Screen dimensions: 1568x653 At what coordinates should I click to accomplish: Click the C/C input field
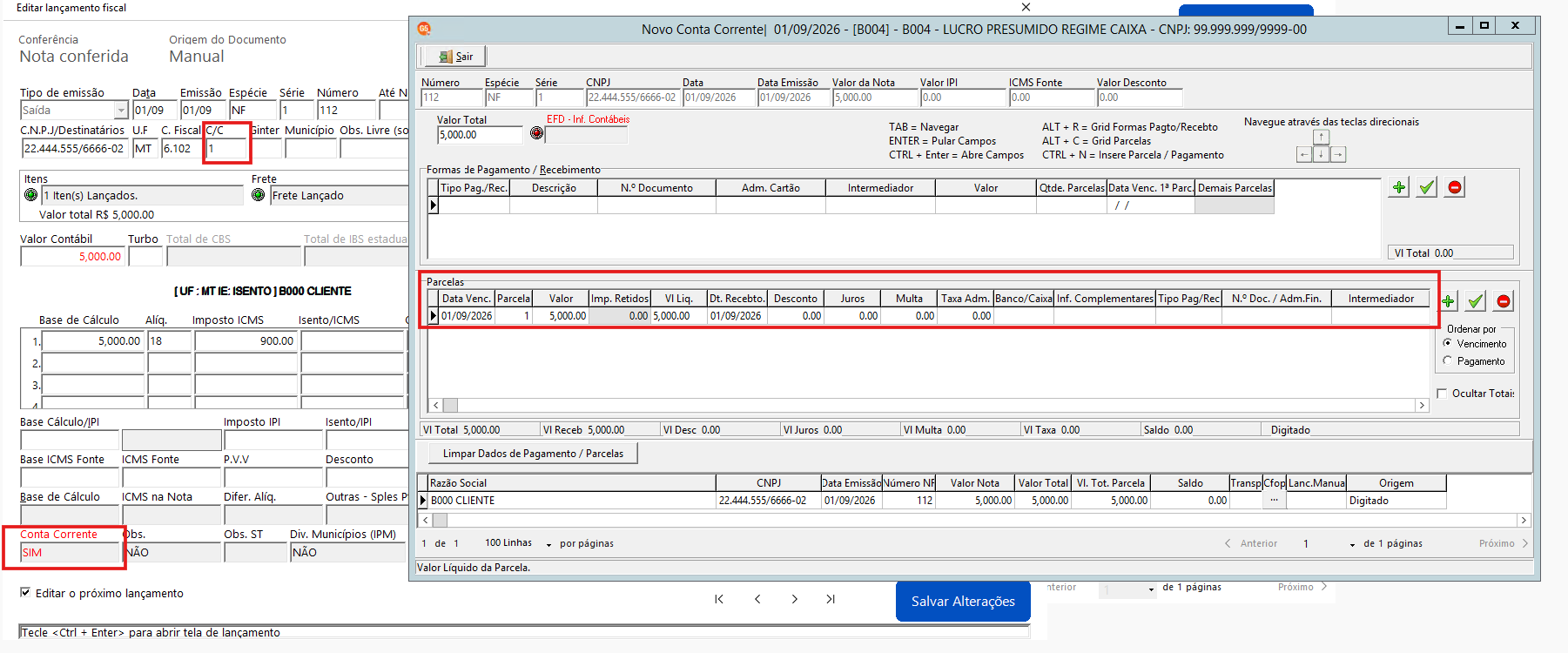coord(226,149)
